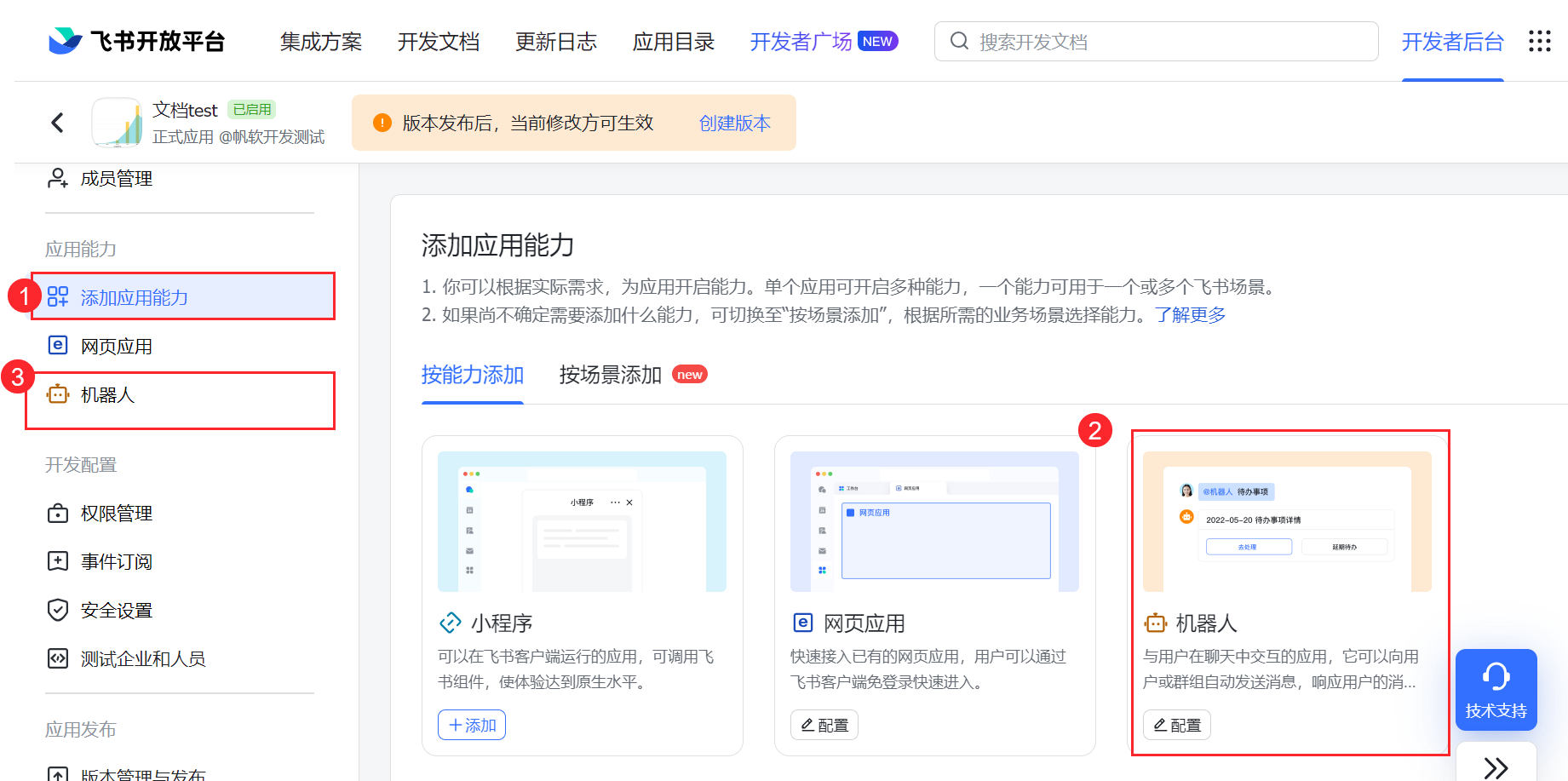Open the nine-dot apps grid menu
This screenshot has height=781, width=1568.
pyautogui.click(x=1540, y=41)
